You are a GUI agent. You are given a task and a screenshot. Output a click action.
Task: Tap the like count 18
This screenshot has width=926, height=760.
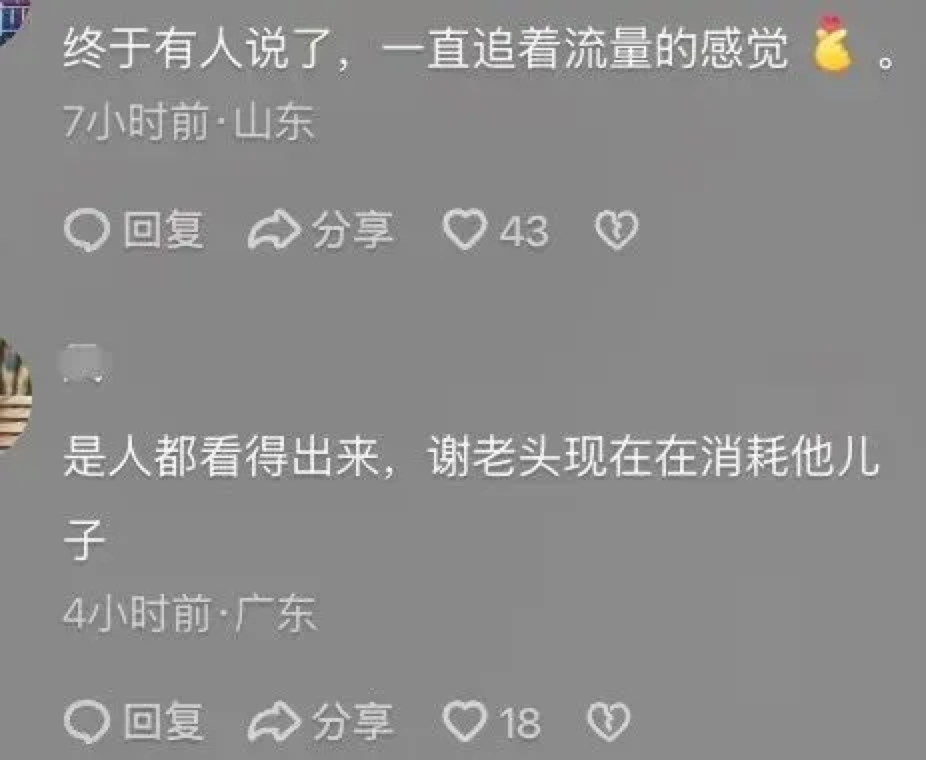pos(520,723)
